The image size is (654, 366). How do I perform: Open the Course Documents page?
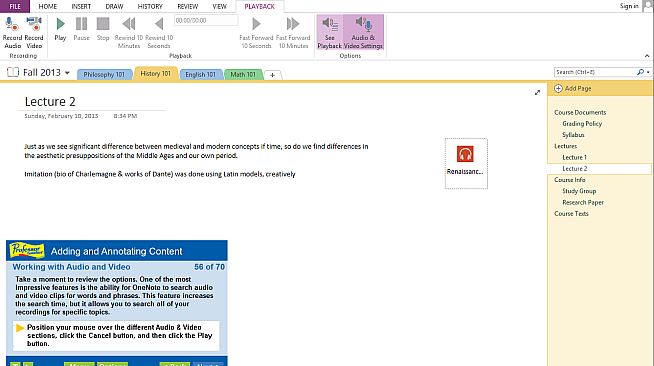tap(580, 113)
